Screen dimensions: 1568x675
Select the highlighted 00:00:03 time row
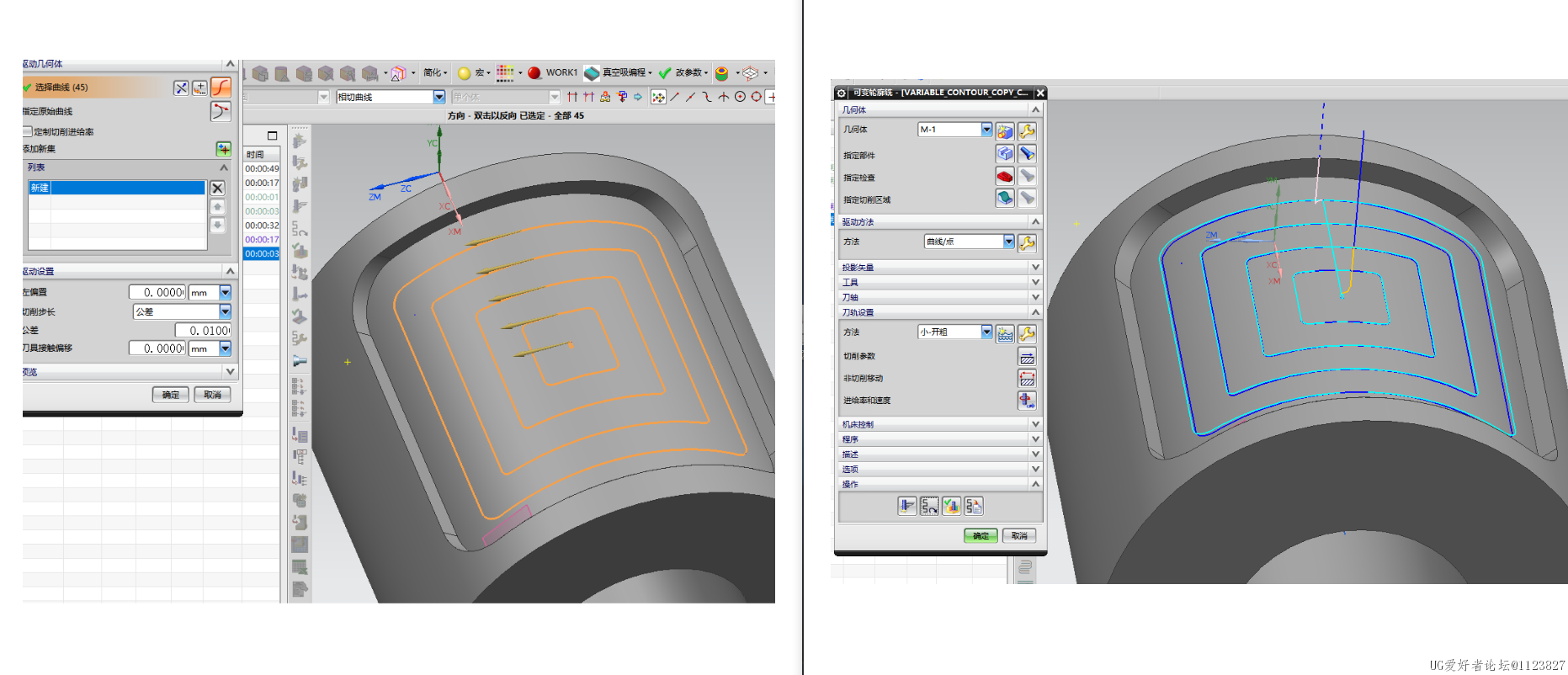[x=262, y=253]
